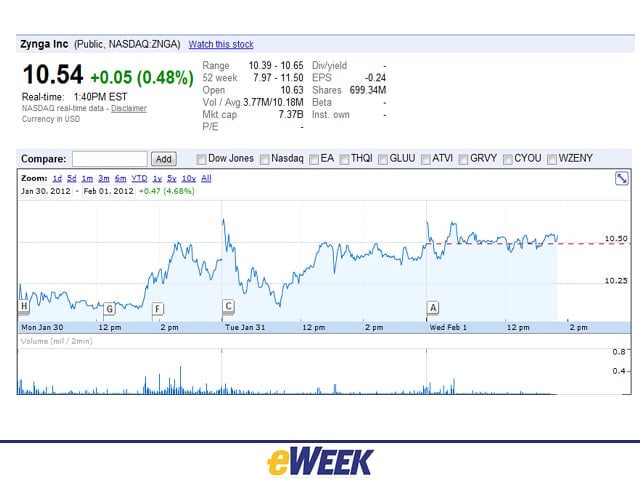The image size is (640, 480).
Task: Click the 10.25 price axis label
Action: pos(616,281)
